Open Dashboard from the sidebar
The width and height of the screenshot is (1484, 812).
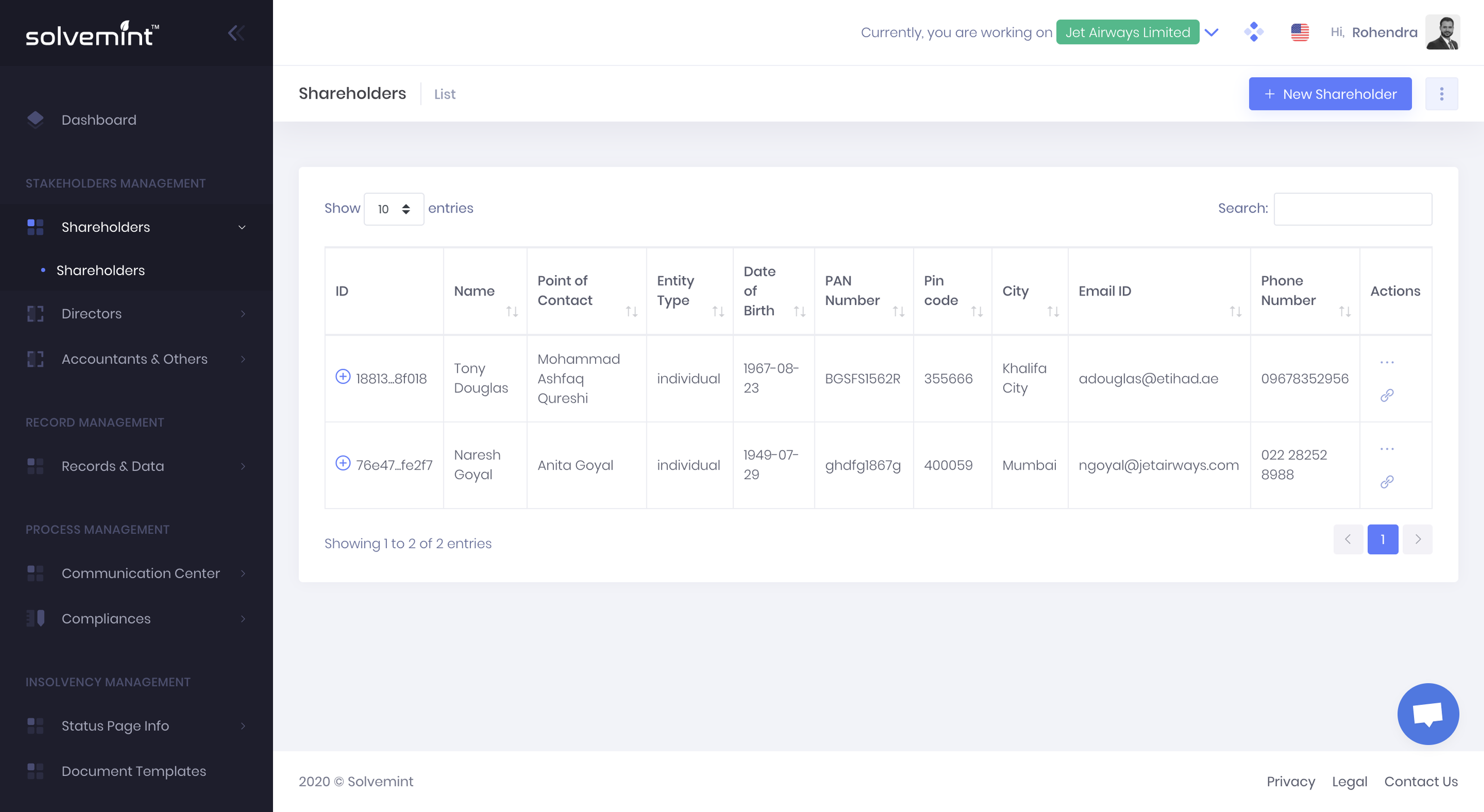tap(99, 120)
